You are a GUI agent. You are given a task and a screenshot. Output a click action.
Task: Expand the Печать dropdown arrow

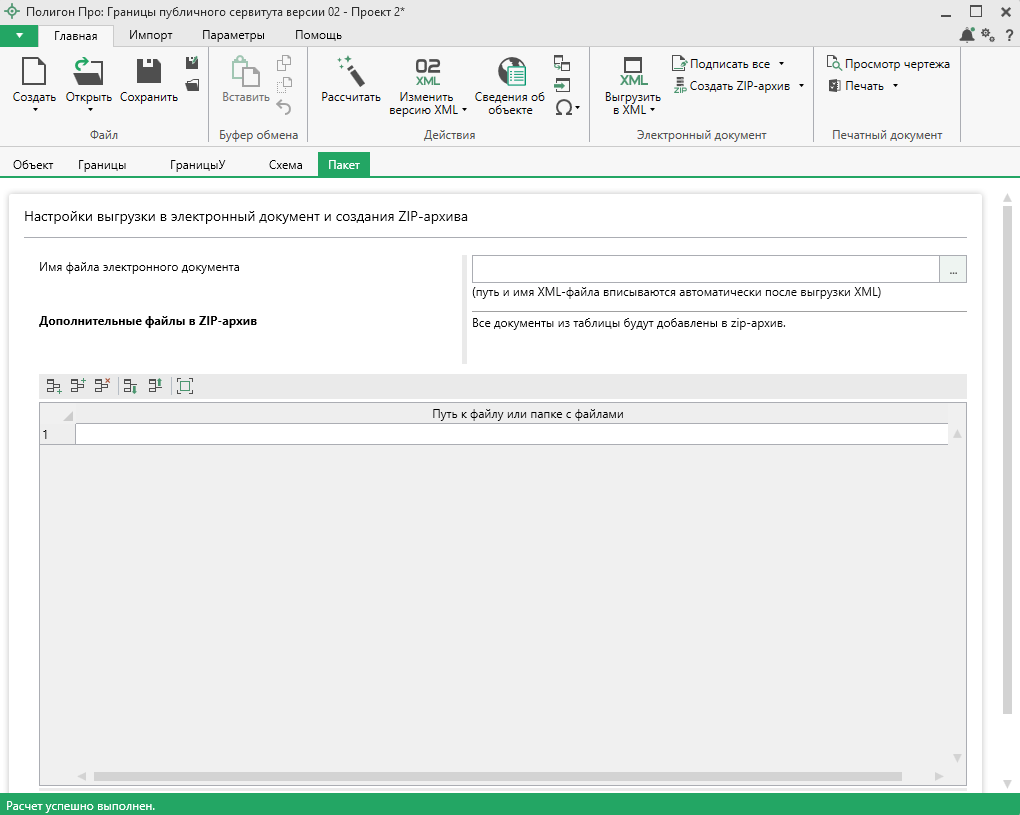[x=895, y=86]
